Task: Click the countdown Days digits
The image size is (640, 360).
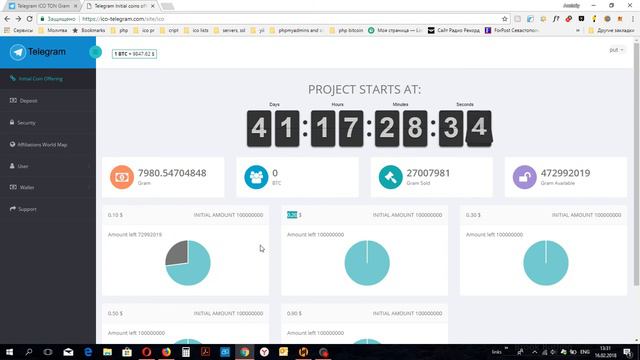Action: [x=273, y=129]
